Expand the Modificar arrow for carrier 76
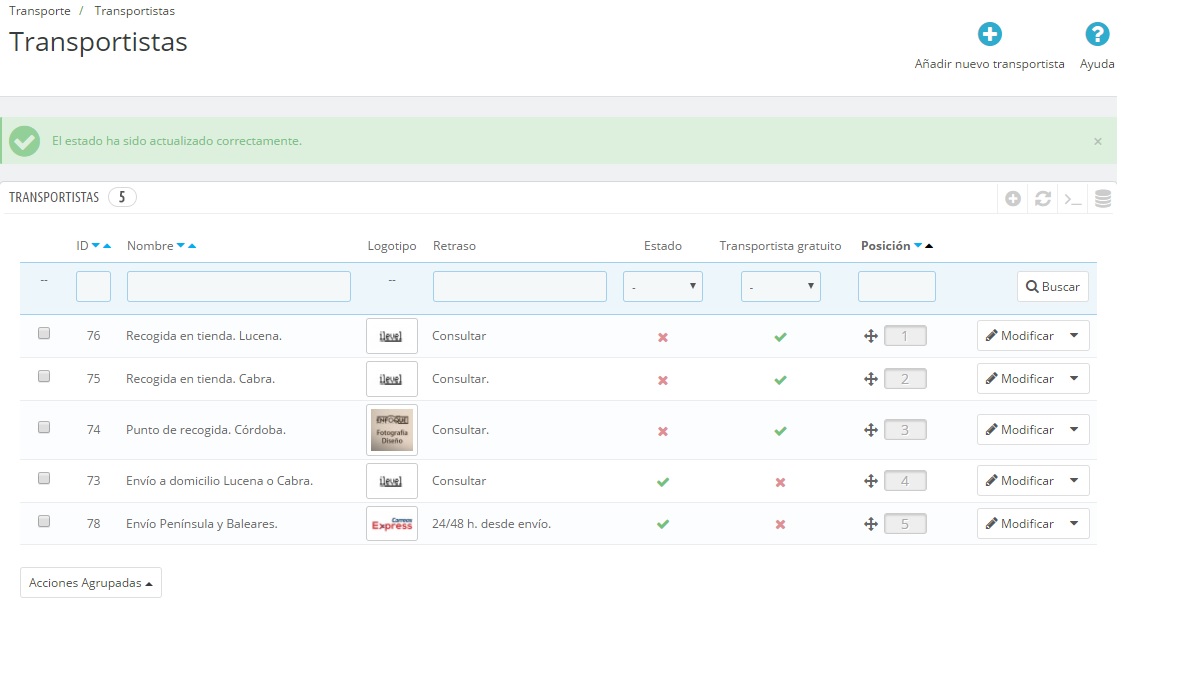The image size is (1200, 680). (1074, 336)
